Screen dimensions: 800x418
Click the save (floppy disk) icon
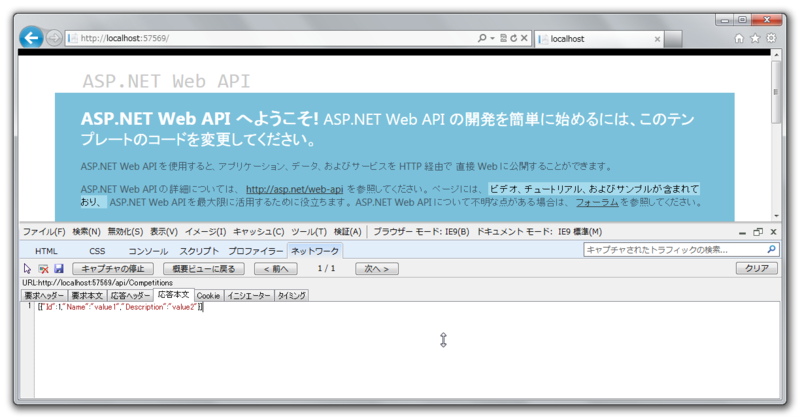59,268
